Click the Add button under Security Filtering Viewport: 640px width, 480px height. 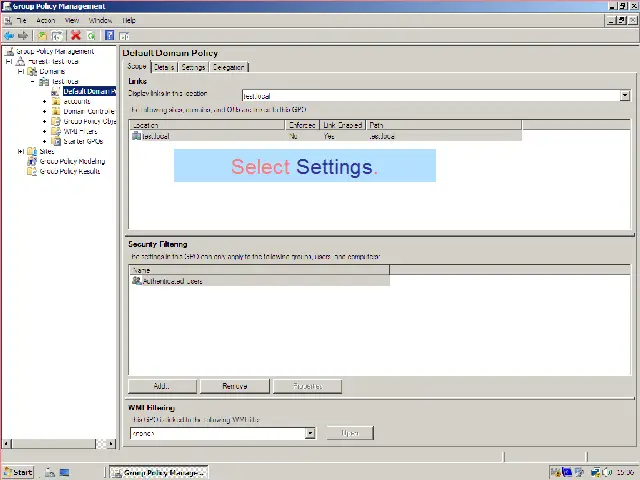coord(162,386)
